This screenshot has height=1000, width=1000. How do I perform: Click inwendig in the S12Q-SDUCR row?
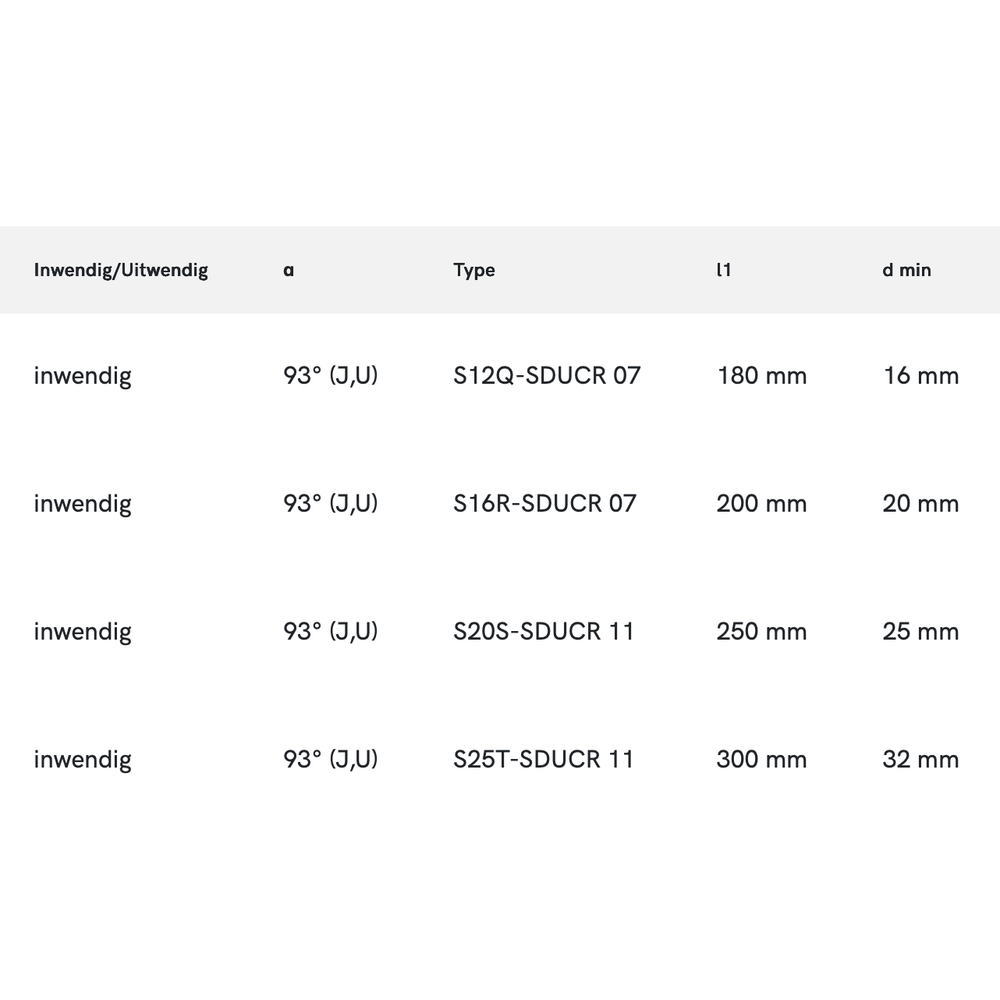click(x=82, y=376)
